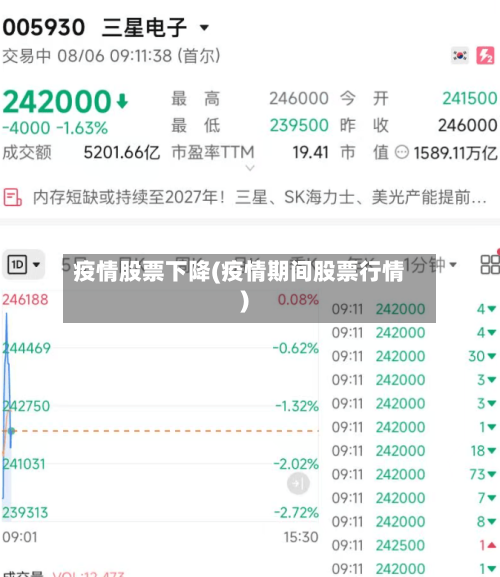Tap the chart axis label 246188
500x577 pixels.
coord(25,300)
